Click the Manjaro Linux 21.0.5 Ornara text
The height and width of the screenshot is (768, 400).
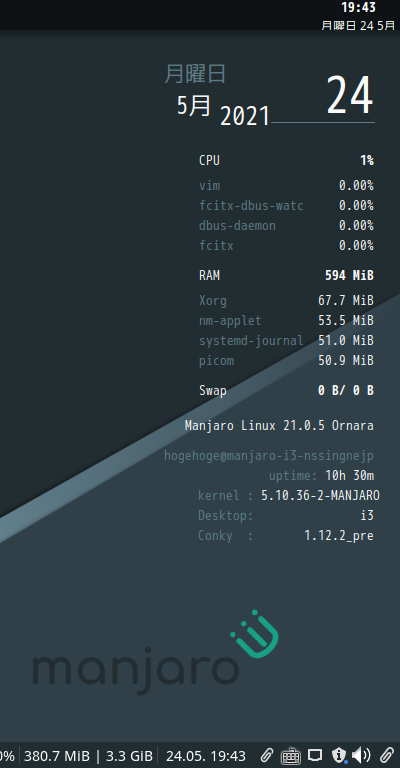(279, 426)
